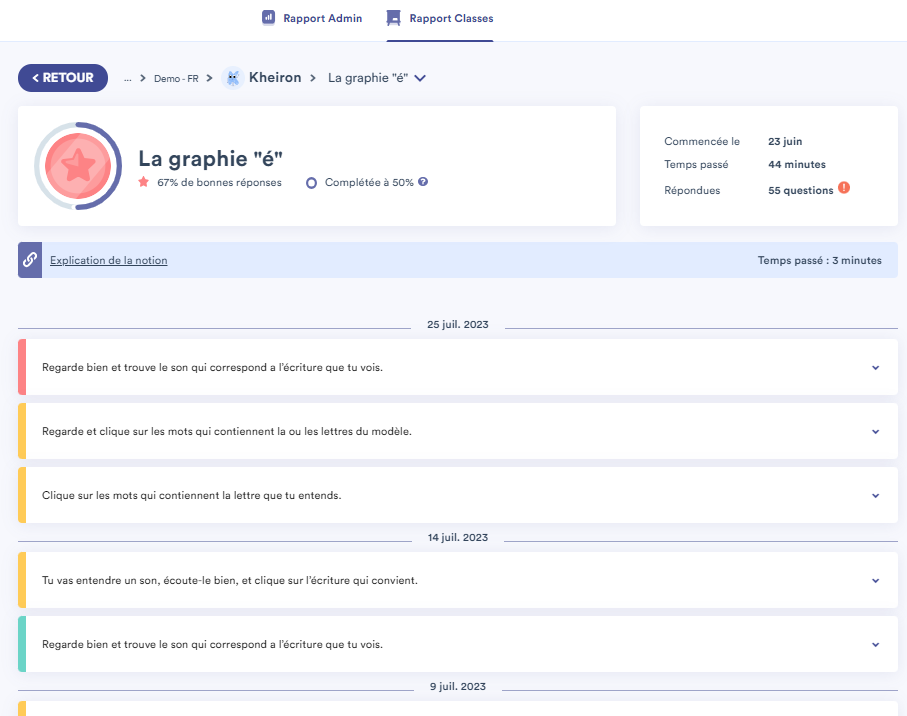Click the chain link icon

point(30,260)
